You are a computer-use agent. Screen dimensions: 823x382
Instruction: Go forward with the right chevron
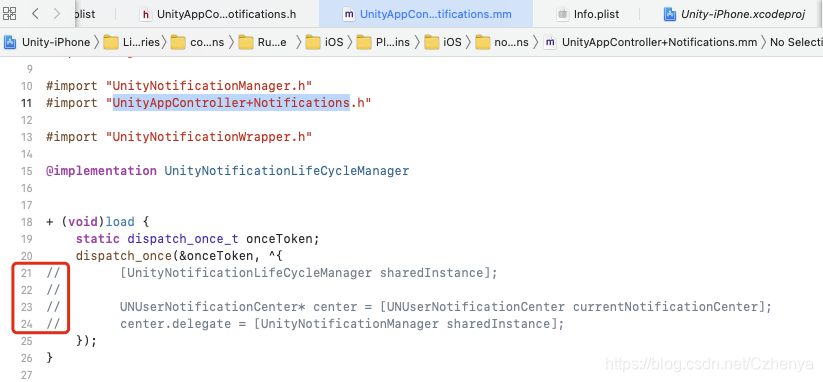pyautogui.click(x=57, y=14)
